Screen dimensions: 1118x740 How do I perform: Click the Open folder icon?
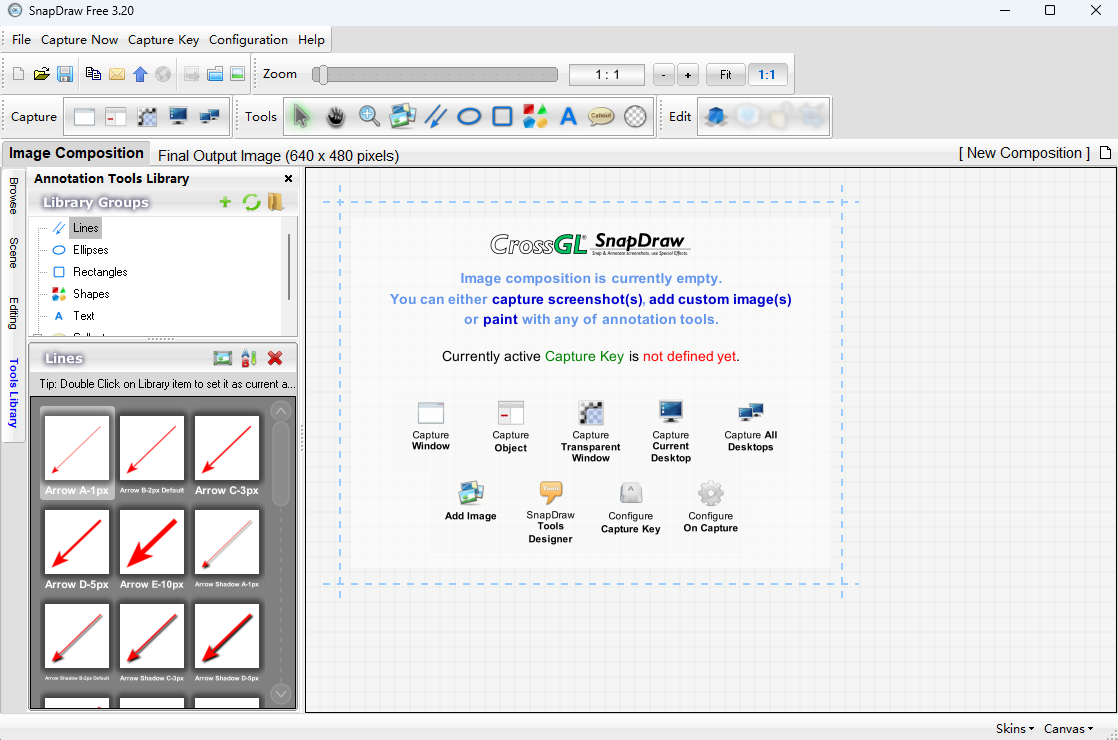[x=42, y=74]
